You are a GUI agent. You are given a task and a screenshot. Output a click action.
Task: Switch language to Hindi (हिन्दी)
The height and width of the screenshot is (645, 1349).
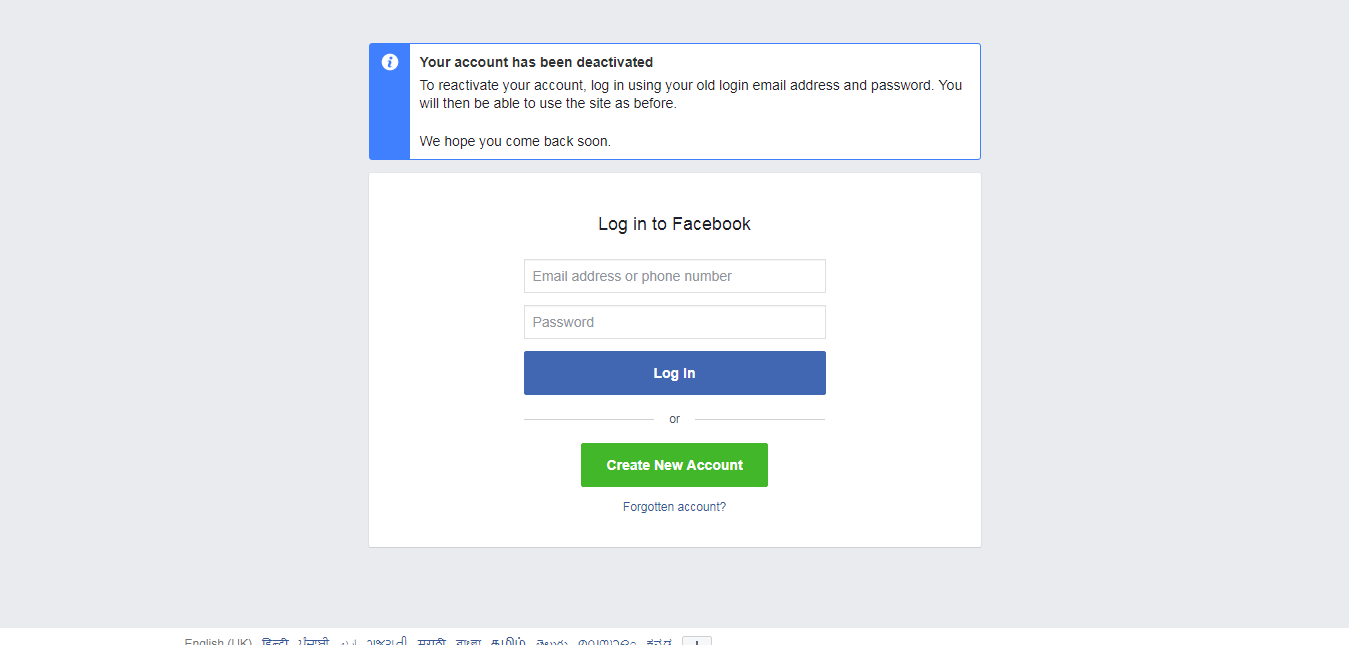pyautogui.click(x=275, y=641)
